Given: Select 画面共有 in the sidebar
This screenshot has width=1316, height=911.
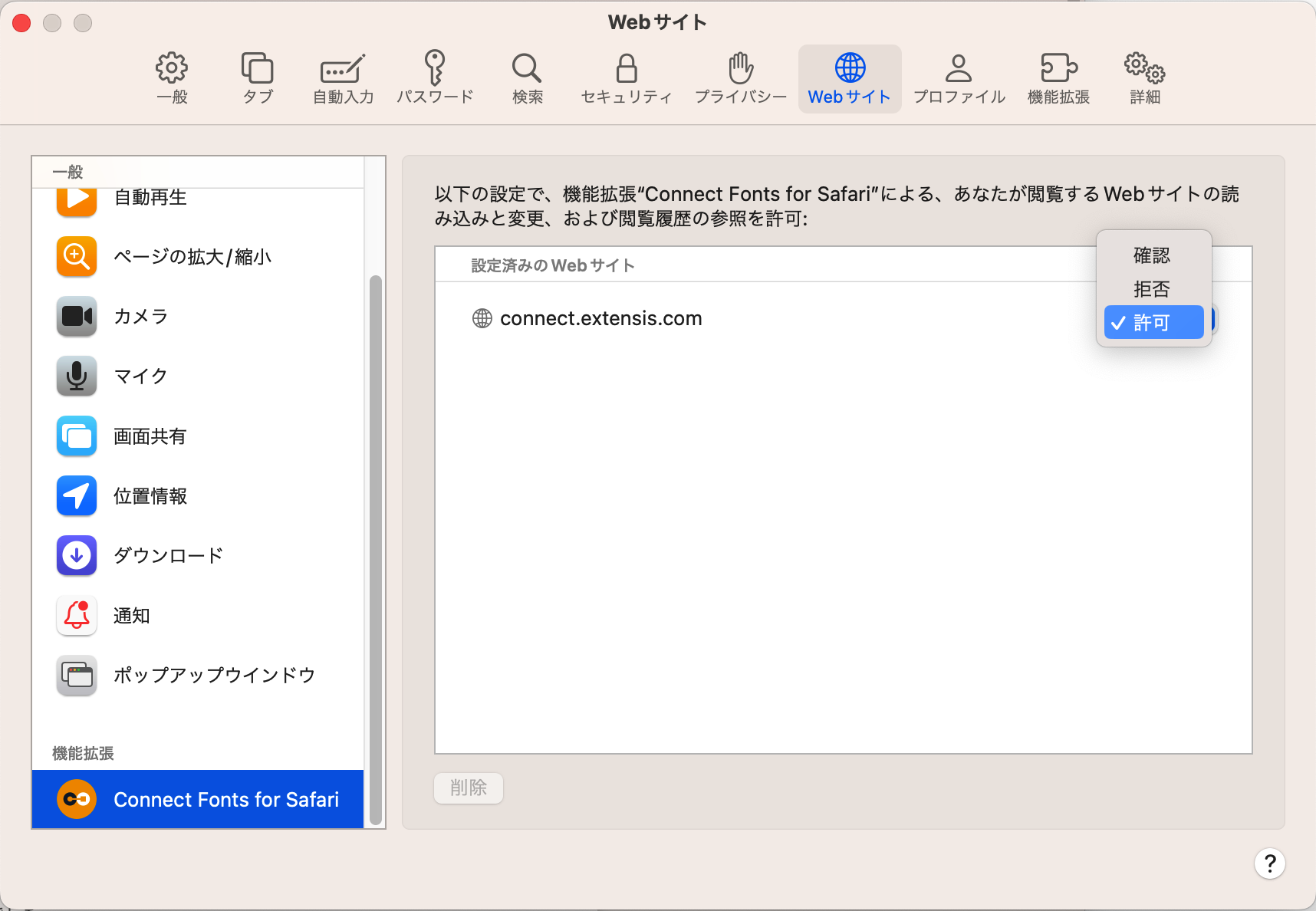Looking at the screenshot, I should 198,436.
